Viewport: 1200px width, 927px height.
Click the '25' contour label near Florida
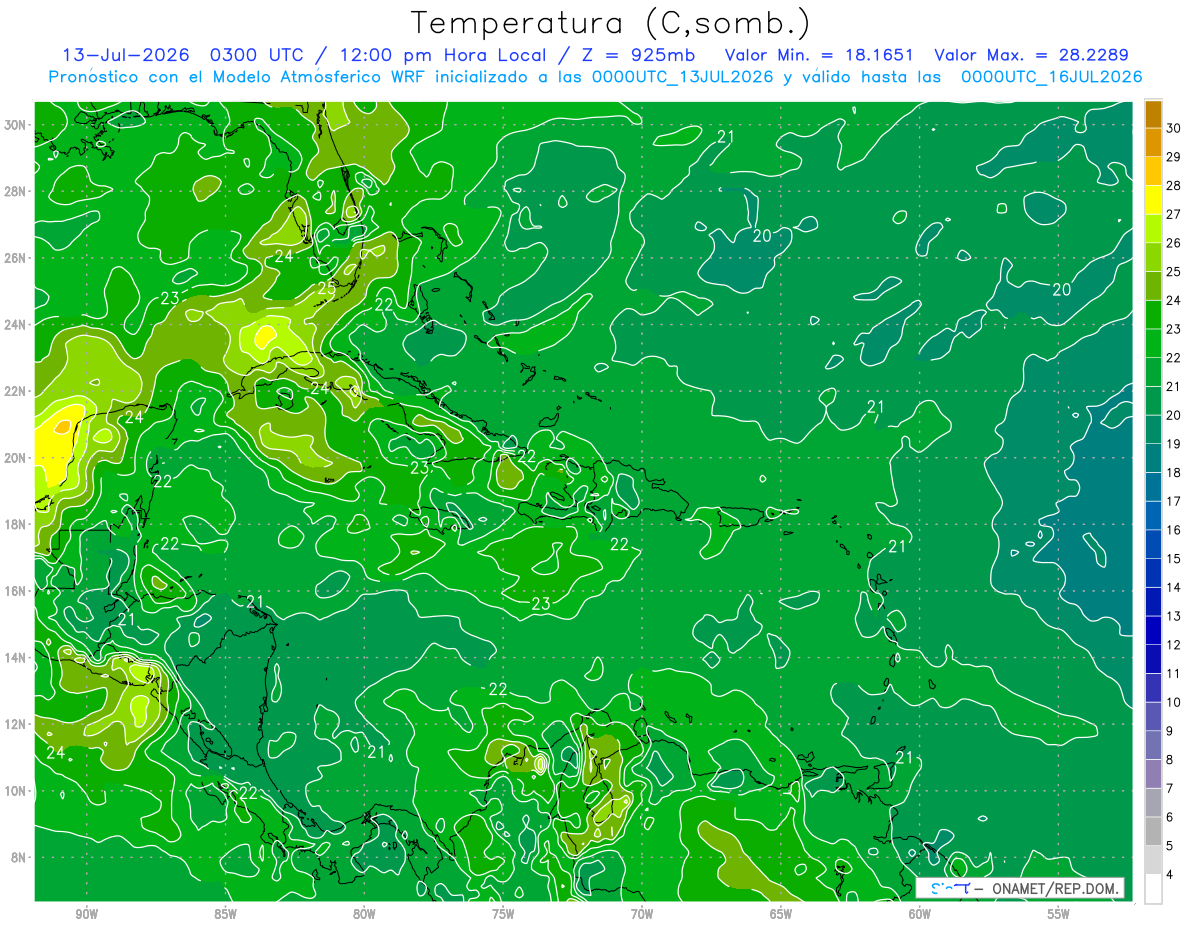coord(327,289)
